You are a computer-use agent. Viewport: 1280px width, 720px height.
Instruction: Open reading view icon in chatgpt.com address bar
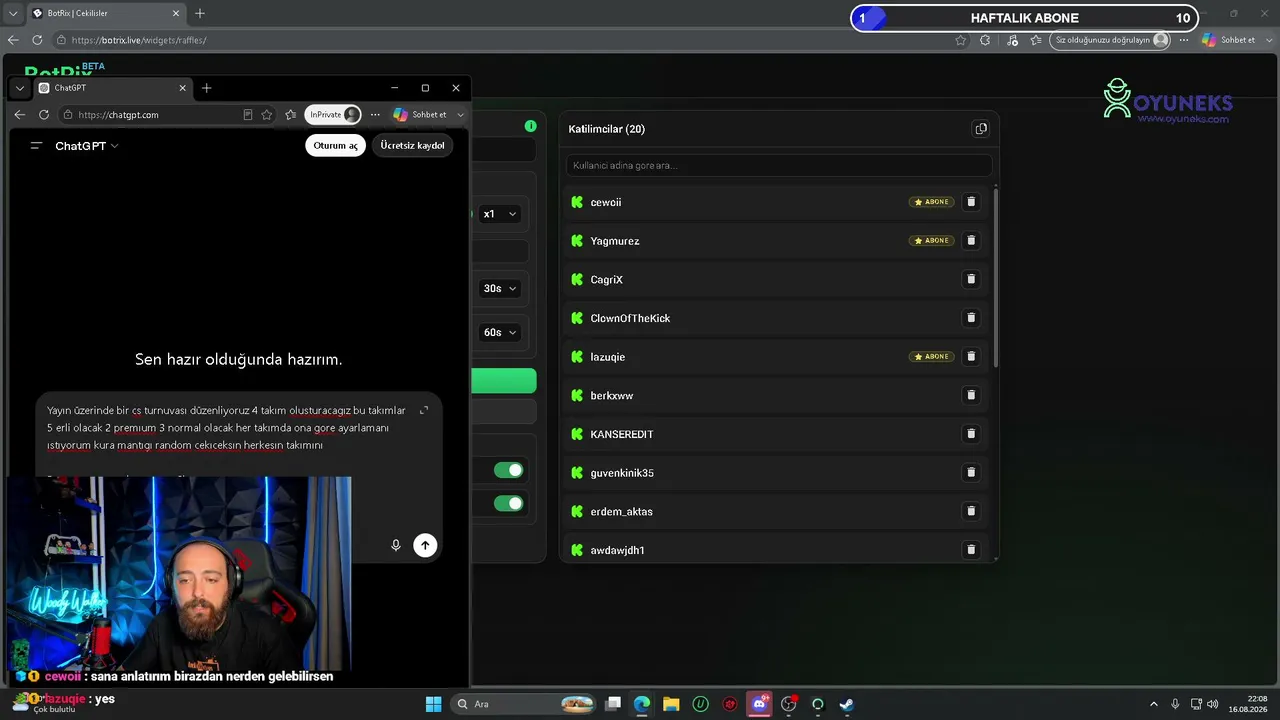tap(248, 115)
